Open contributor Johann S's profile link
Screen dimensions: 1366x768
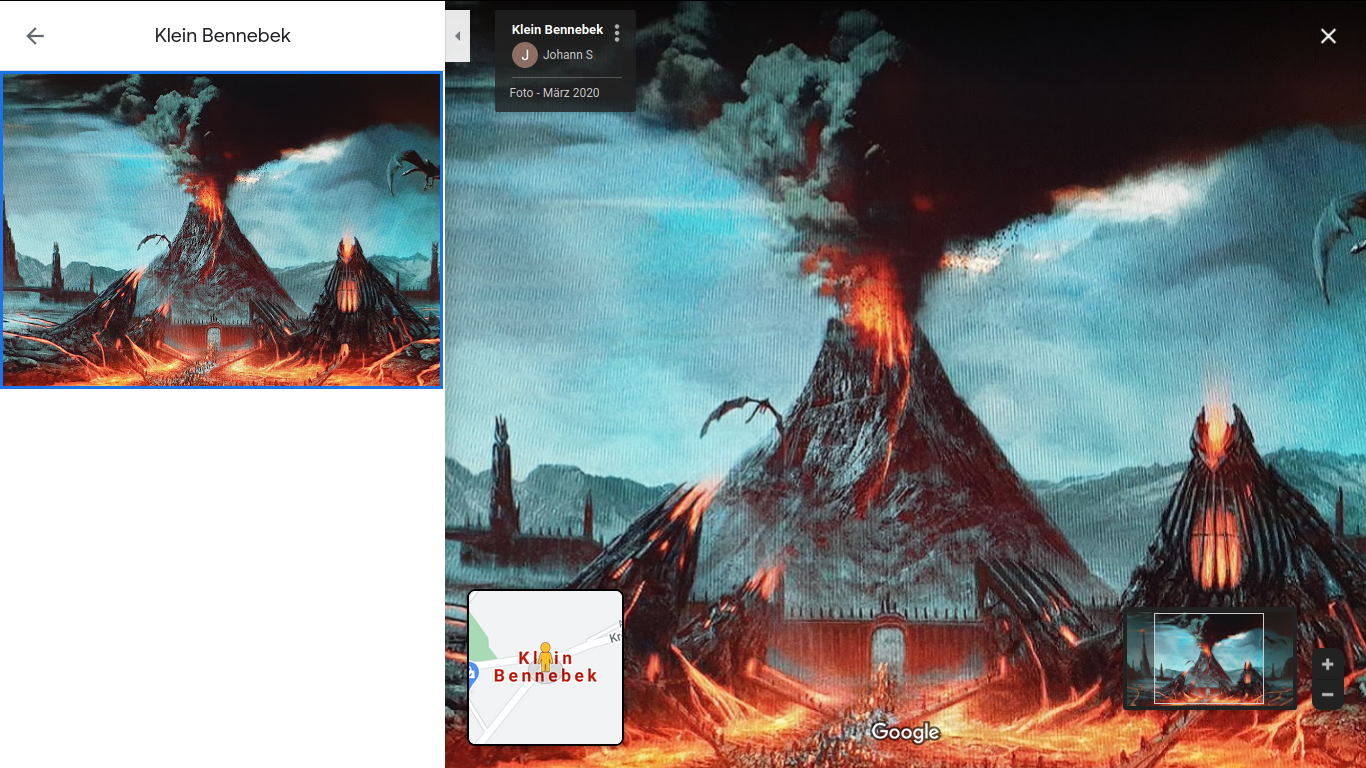[x=568, y=55]
